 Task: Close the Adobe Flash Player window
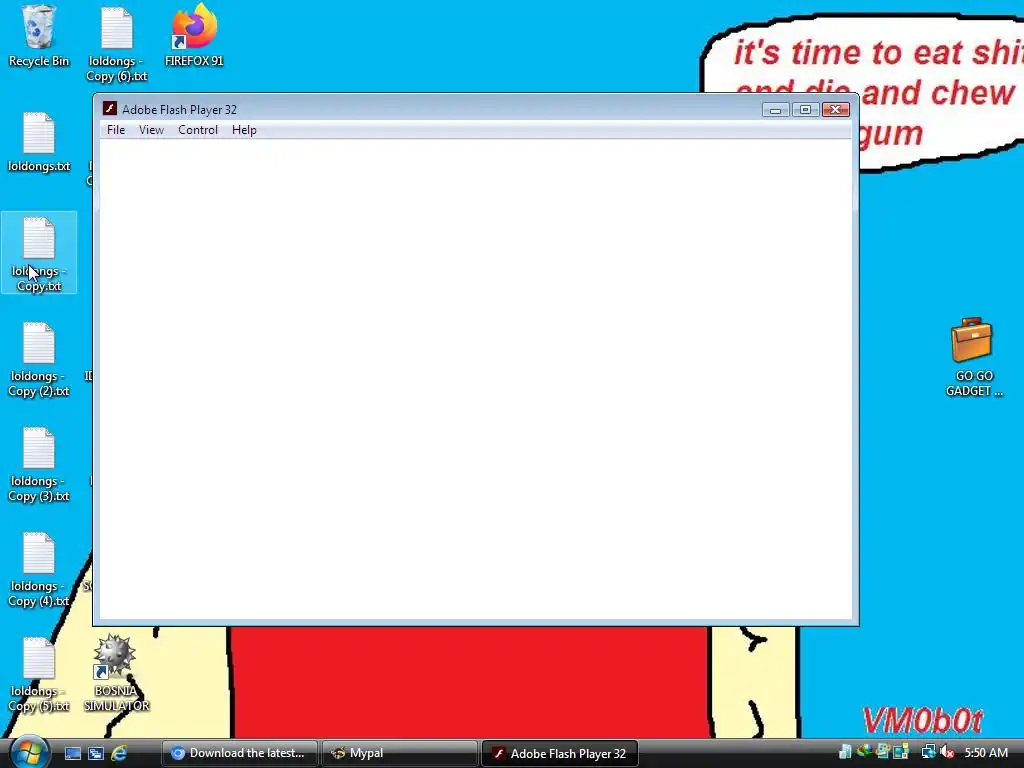point(835,110)
